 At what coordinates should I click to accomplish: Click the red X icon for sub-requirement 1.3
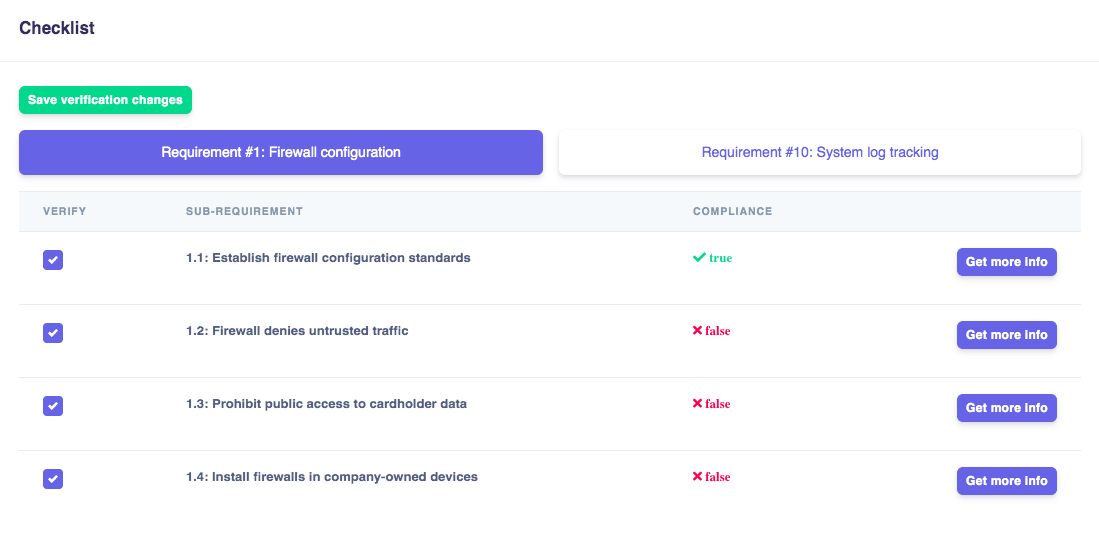click(697, 404)
